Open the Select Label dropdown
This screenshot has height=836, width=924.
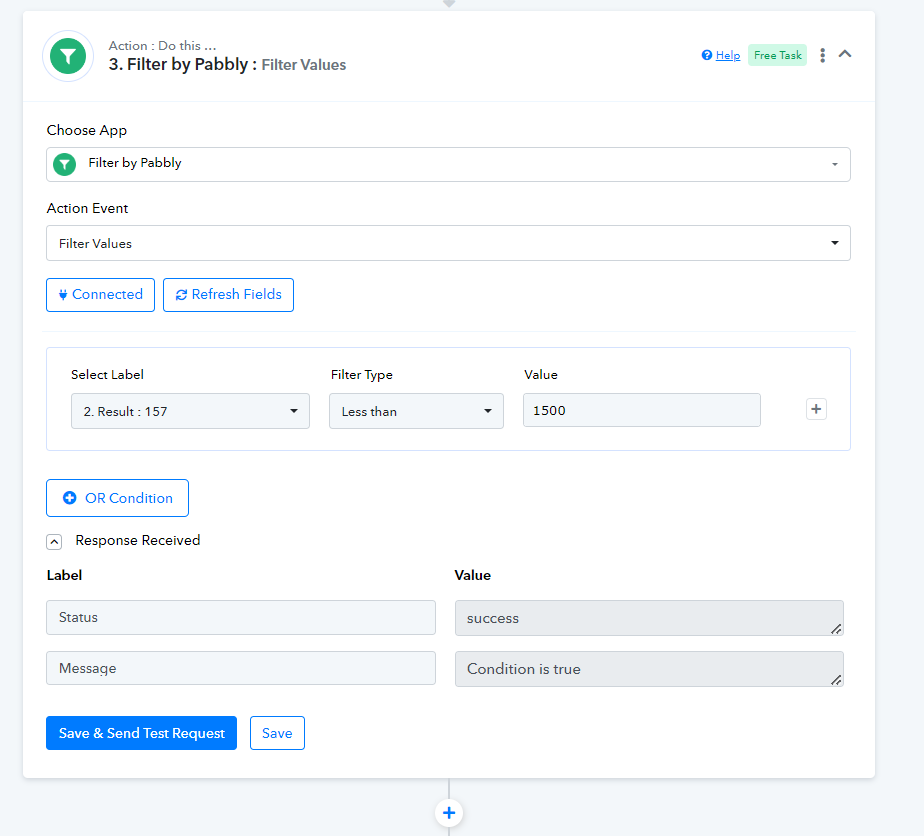190,411
